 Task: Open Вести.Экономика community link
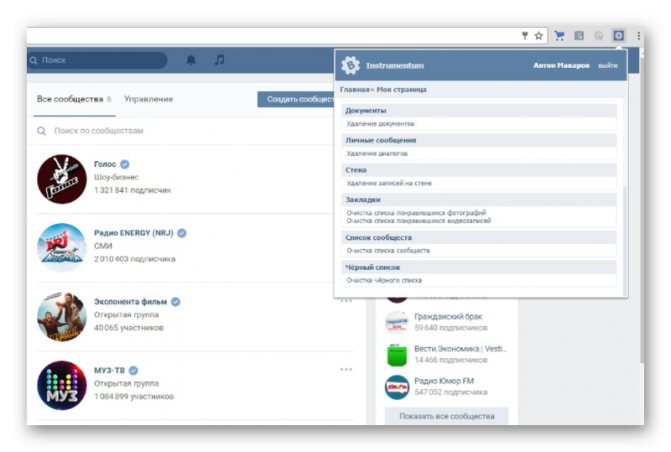460,349
